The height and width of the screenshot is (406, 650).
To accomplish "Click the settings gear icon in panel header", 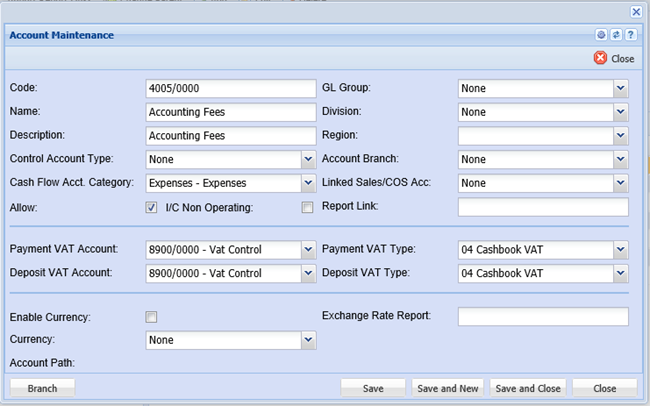I will [x=602, y=35].
